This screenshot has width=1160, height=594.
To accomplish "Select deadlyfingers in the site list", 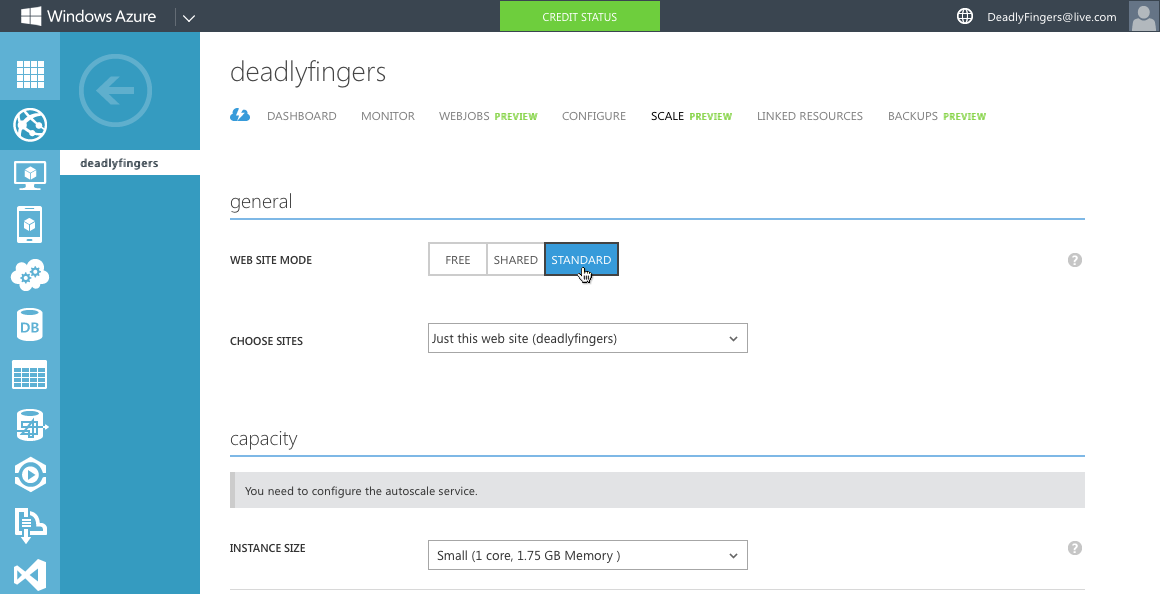I will point(129,163).
